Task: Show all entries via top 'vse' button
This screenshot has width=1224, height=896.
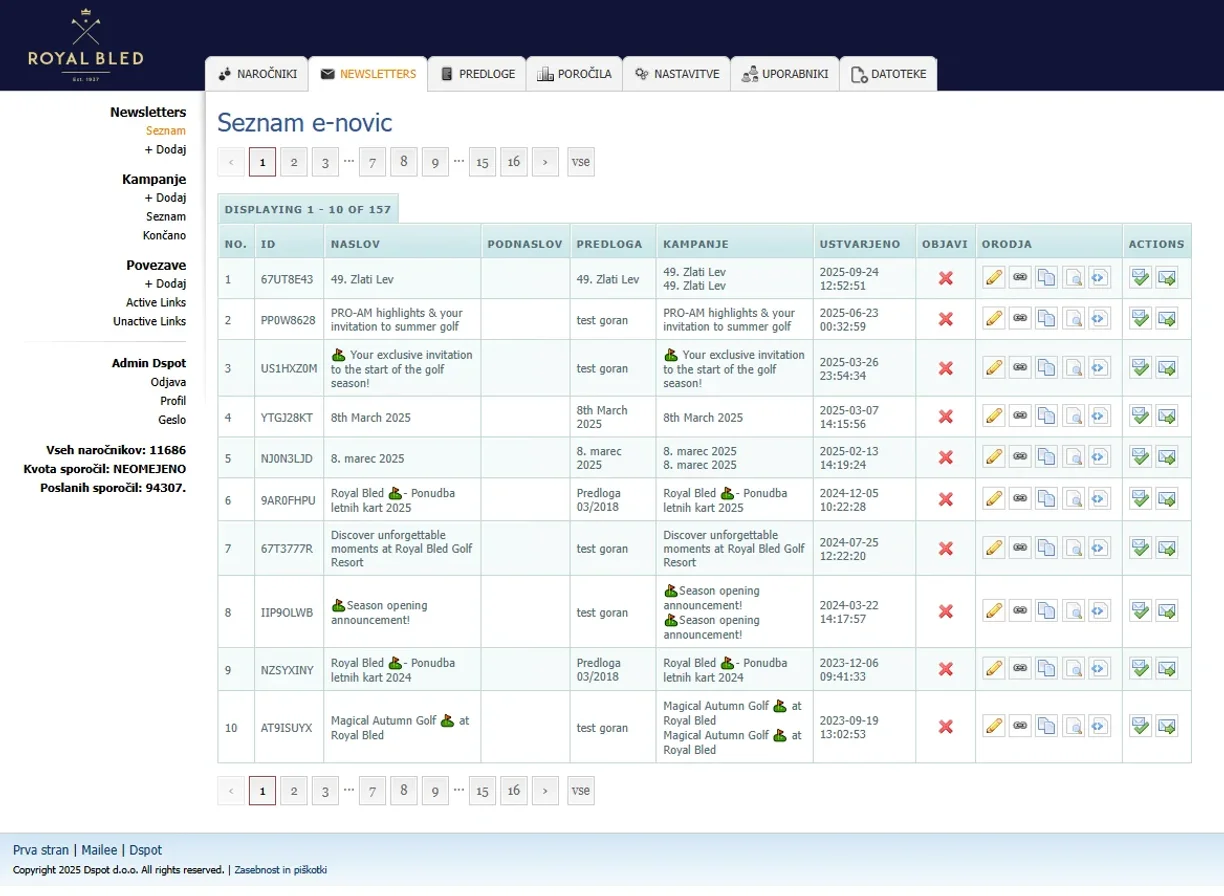Action: point(581,162)
